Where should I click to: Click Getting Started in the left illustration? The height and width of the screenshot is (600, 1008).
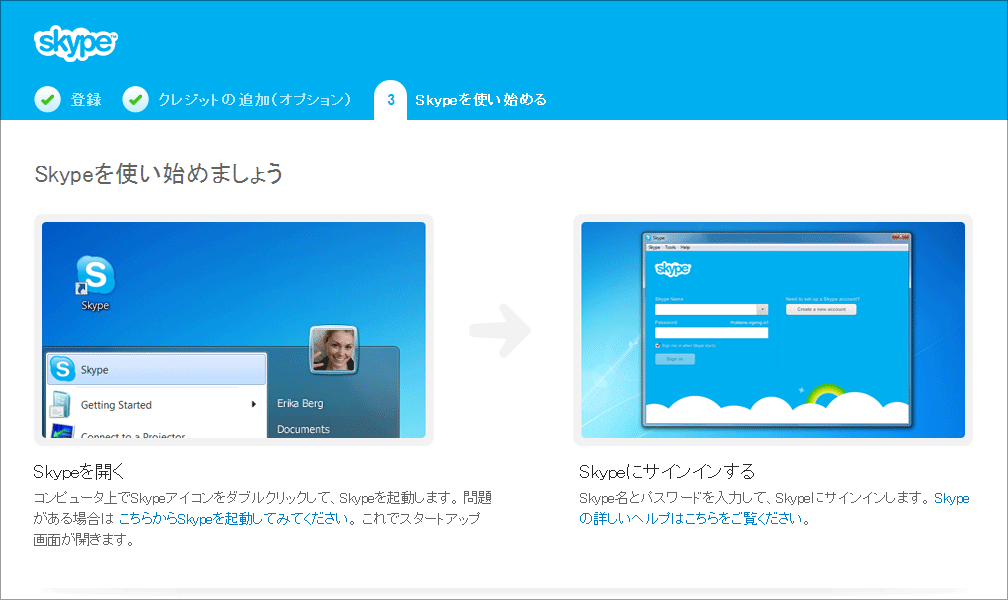[x=116, y=405]
